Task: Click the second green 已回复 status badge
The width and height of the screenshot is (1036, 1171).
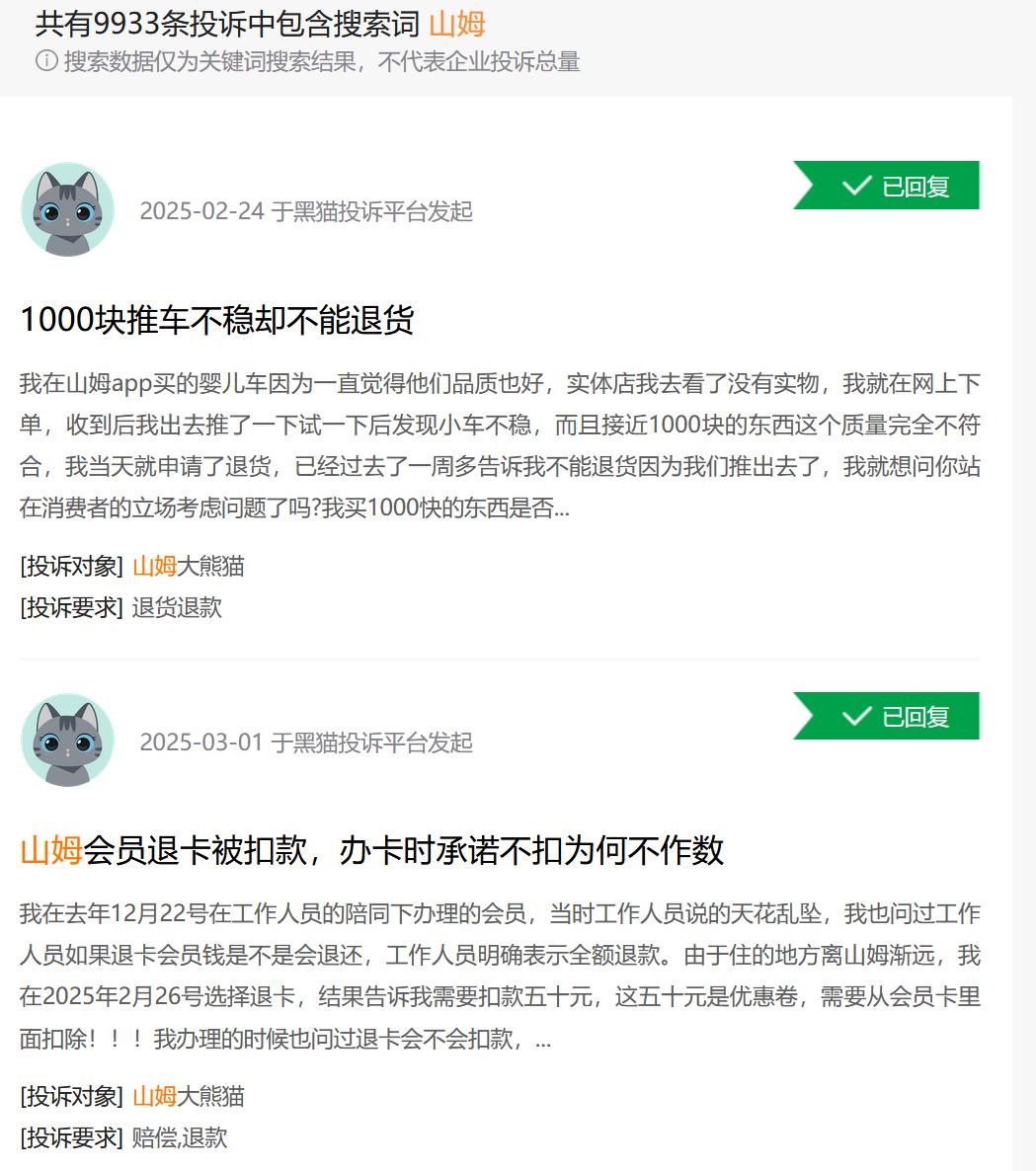Action: click(x=886, y=716)
